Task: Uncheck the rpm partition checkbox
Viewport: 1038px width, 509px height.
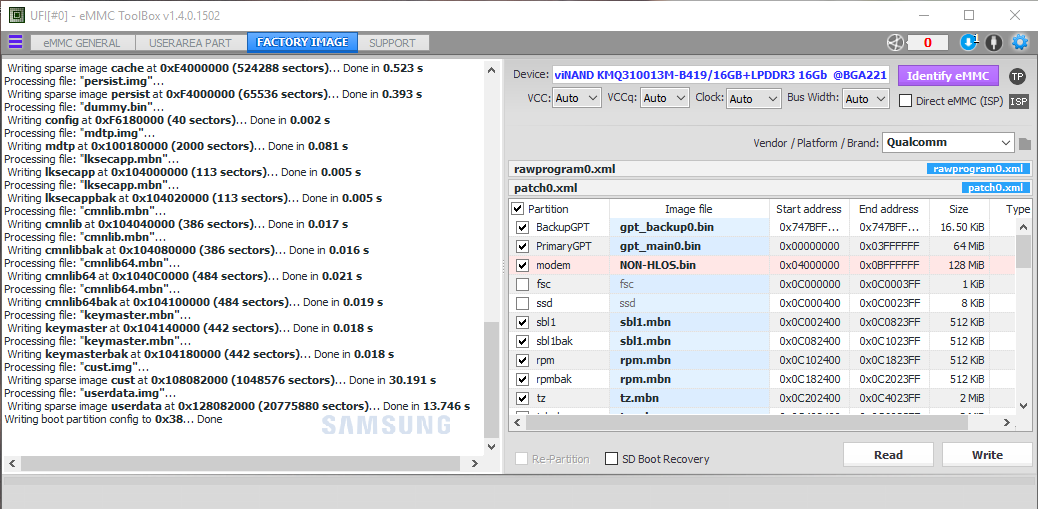Action: [x=523, y=361]
